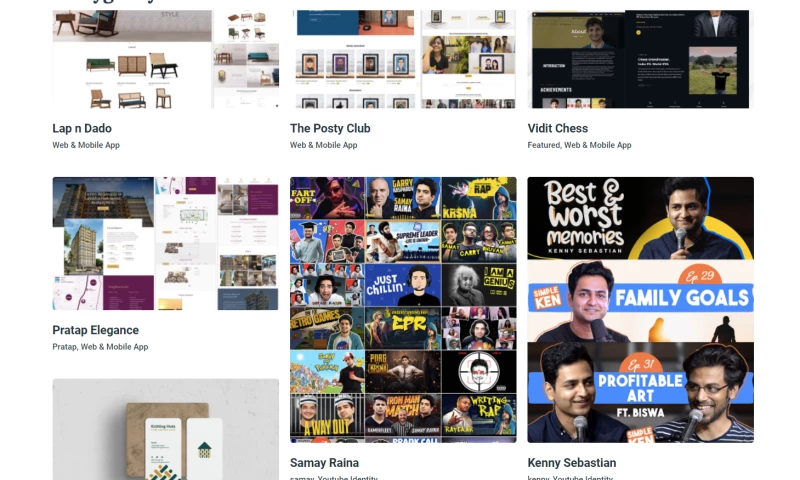Image resolution: width=800 pixels, height=480 pixels.
Task: Open the Vidit Chess project thumbnail
Action: 640,60
